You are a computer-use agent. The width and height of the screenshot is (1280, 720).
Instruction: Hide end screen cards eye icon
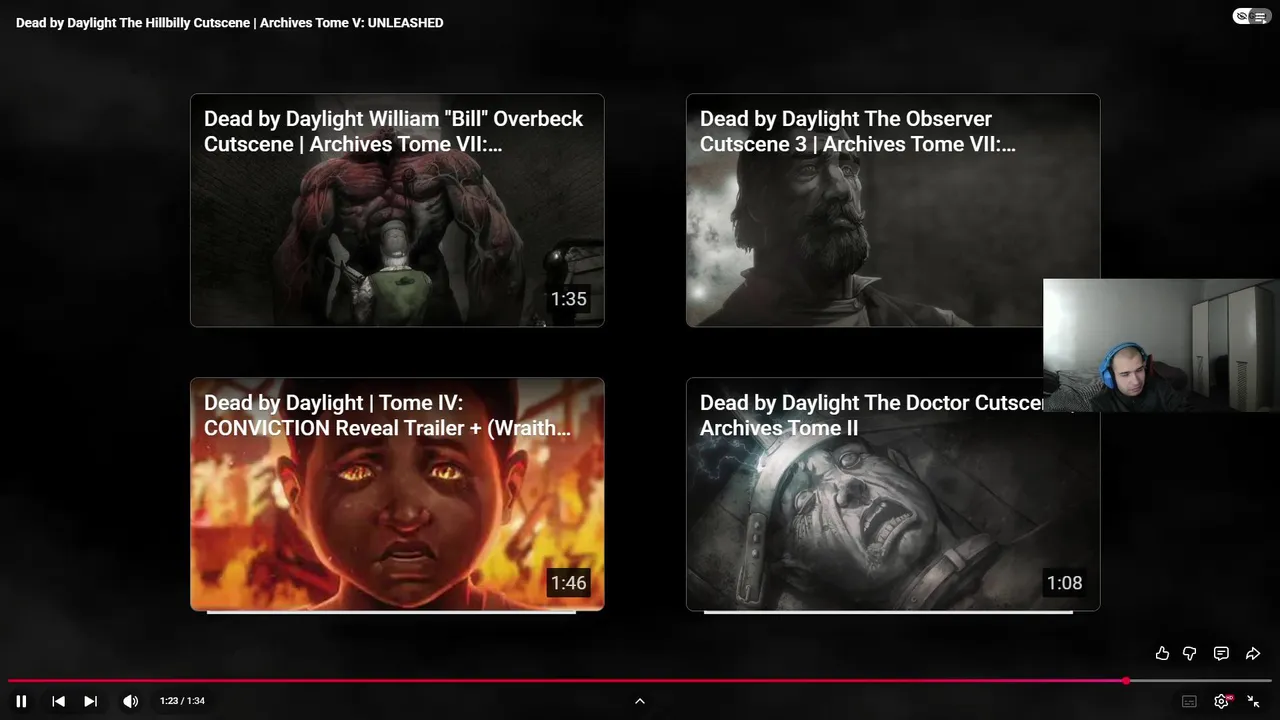click(1241, 16)
